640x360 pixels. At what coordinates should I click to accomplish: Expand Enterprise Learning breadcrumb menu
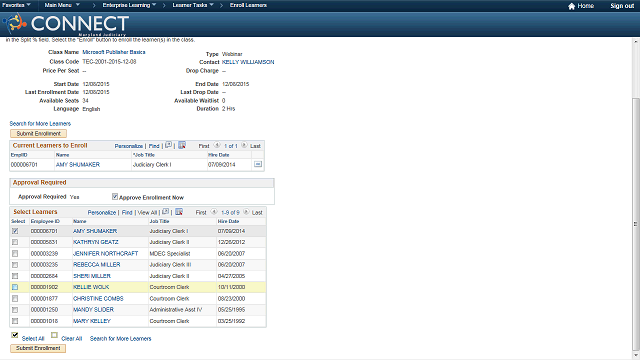pos(129,5)
